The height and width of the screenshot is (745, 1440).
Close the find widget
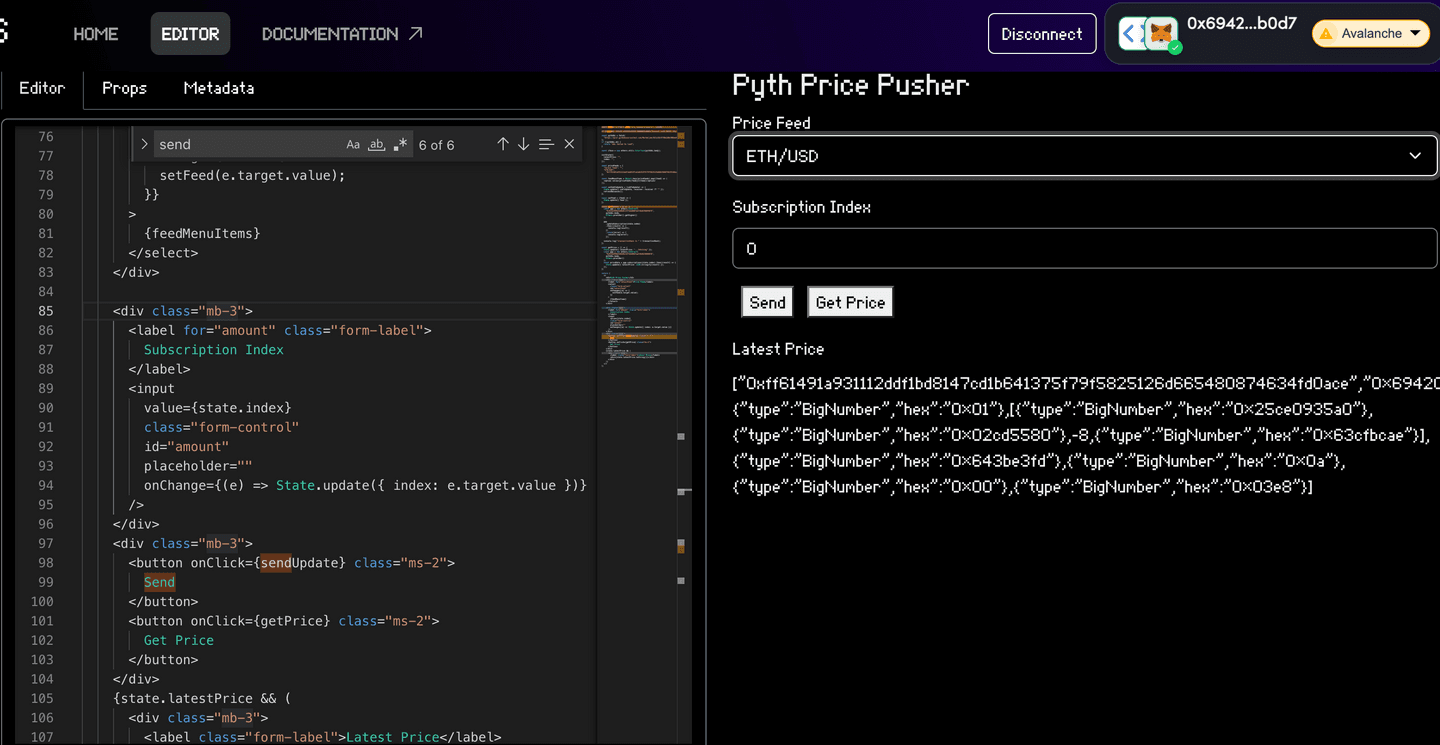pos(569,144)
